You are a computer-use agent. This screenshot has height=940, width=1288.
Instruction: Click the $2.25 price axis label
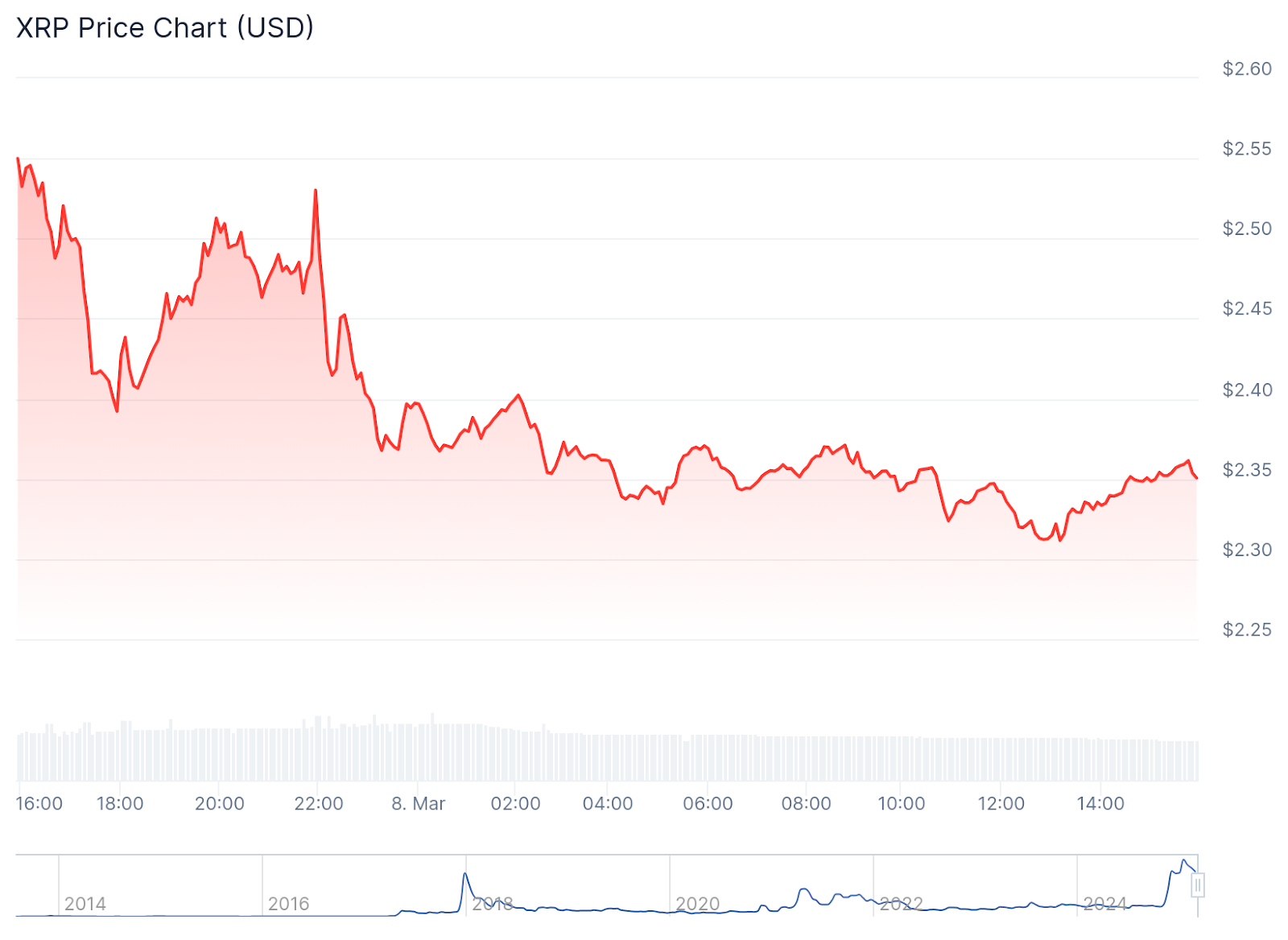point(1247,629)
